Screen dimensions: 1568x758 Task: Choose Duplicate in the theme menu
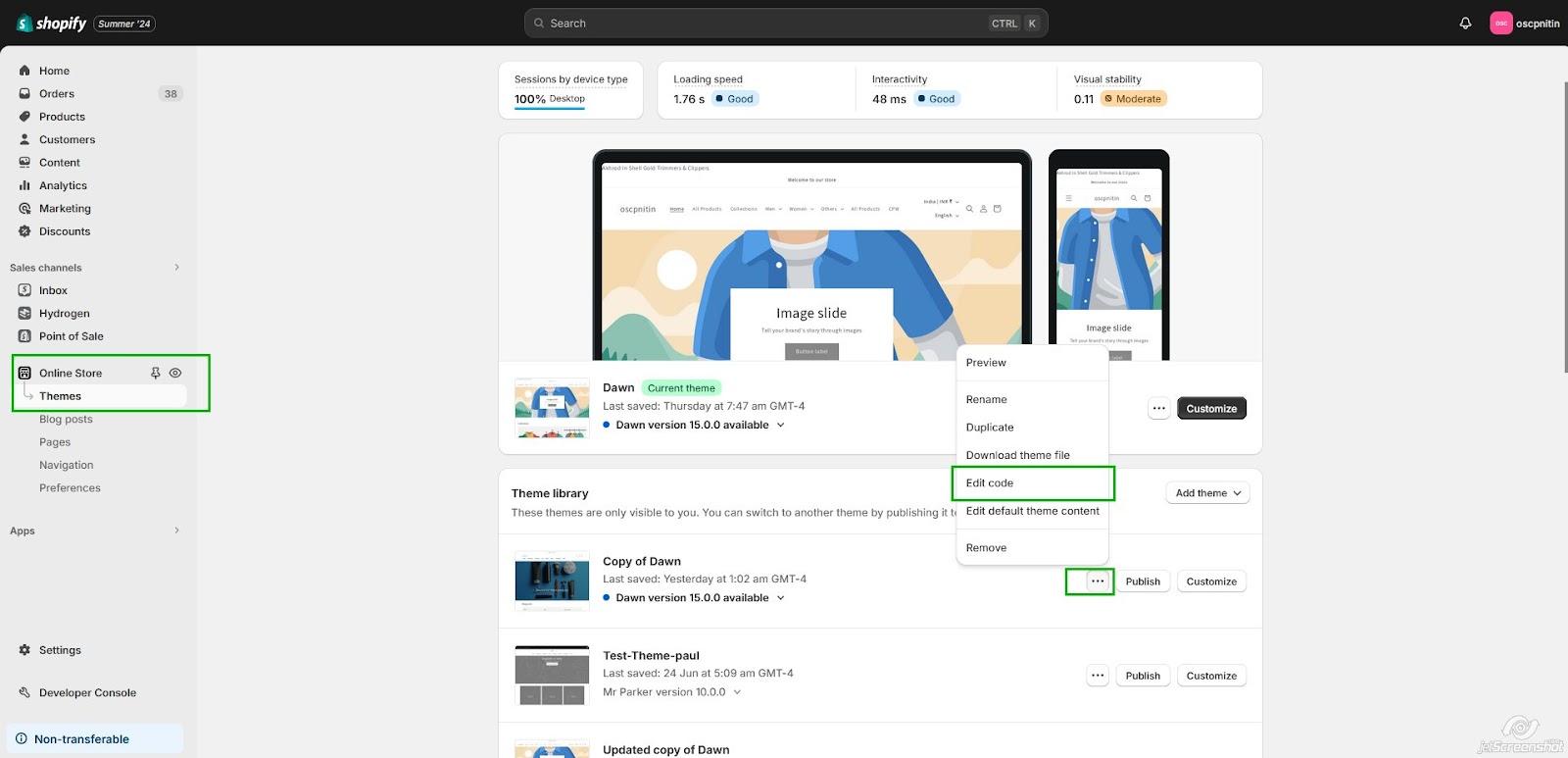click(x=990, y=428)
